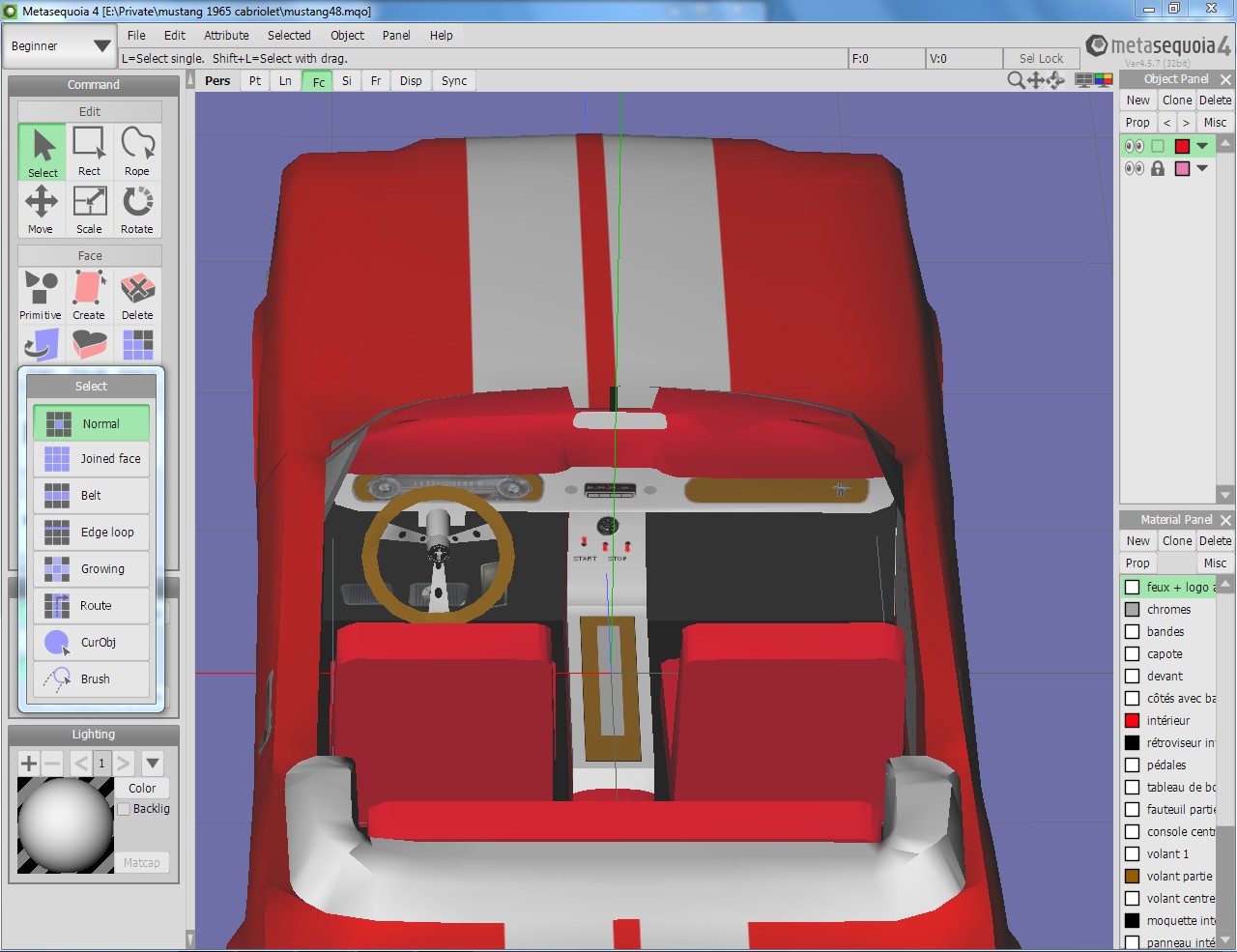The height and width of the screenshot is (952, 1237).
Task: Select the Create face tool
Action: tap(89, 296)
